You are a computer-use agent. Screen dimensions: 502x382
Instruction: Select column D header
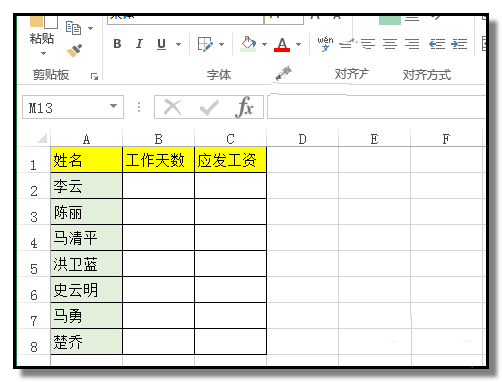point(302,139)
